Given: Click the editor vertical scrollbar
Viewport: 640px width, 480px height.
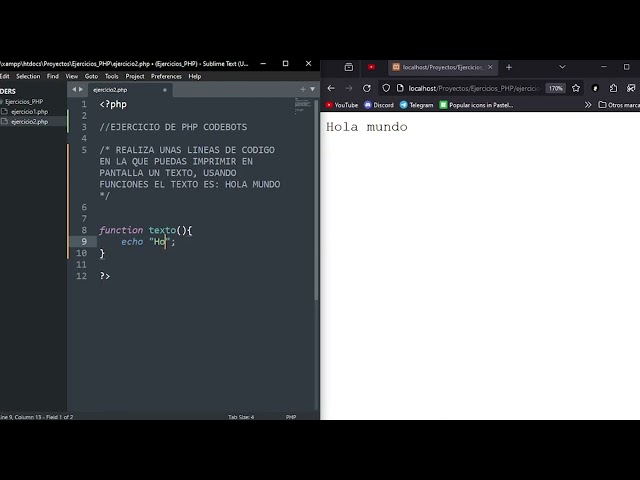Looking at the screenshot, I should tap(316, 200).
